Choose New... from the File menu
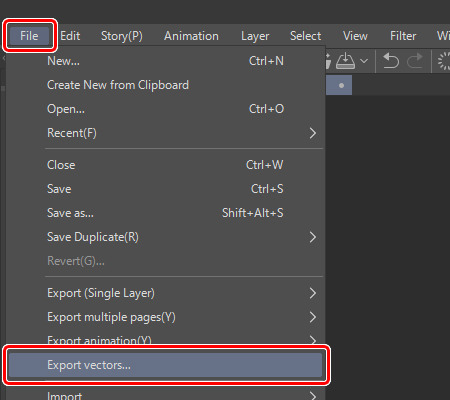 coord(166,61)
